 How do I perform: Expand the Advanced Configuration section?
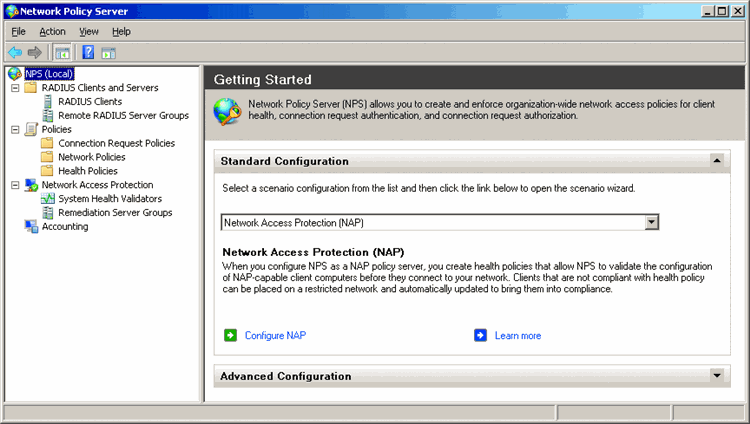coord(717,376)
